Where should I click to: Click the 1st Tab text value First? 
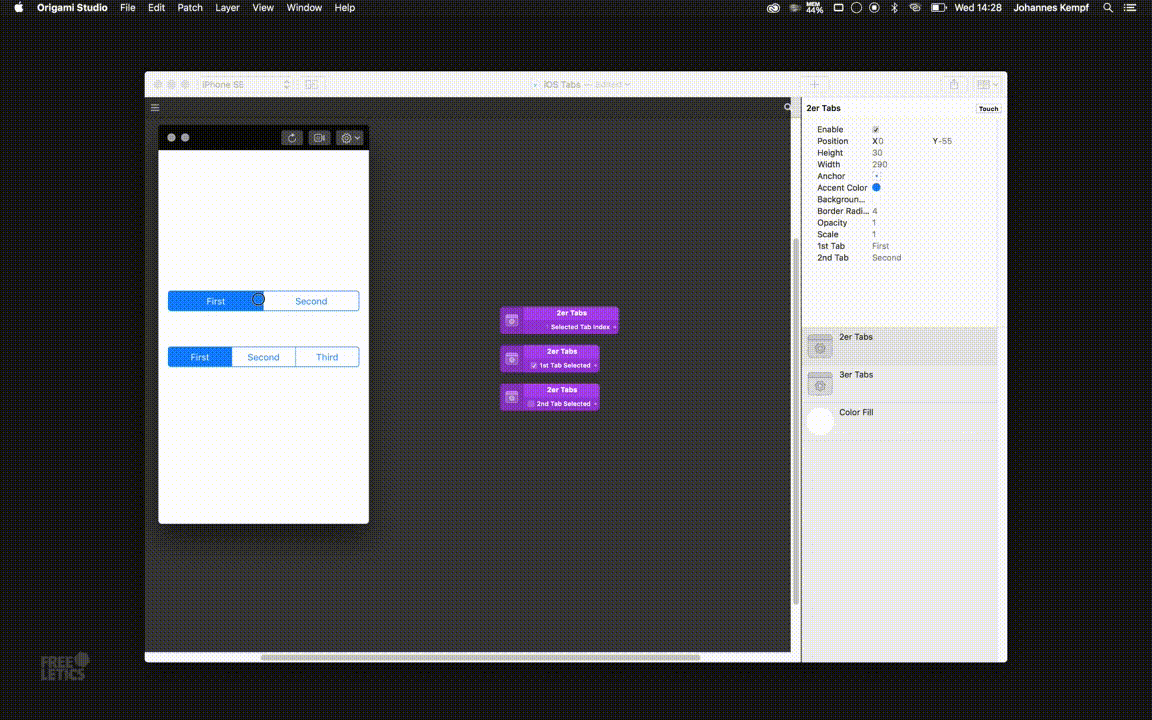point(880,246)
